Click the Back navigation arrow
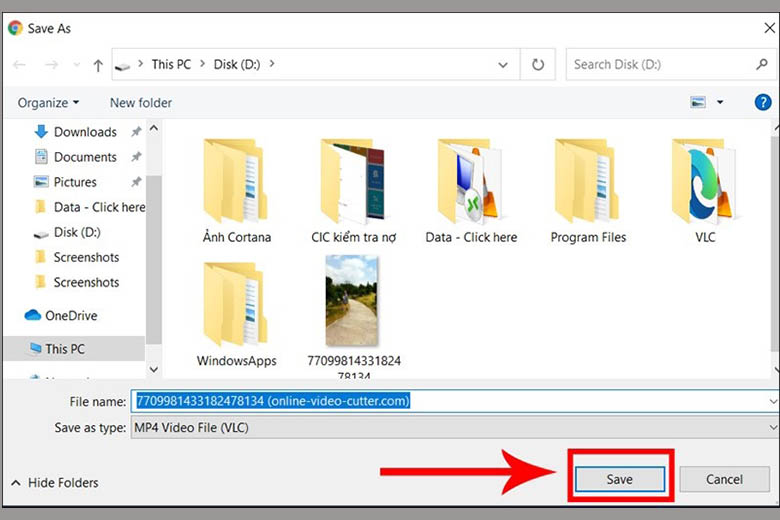Viewport: 780px width, 520px height. click(19, 64)
